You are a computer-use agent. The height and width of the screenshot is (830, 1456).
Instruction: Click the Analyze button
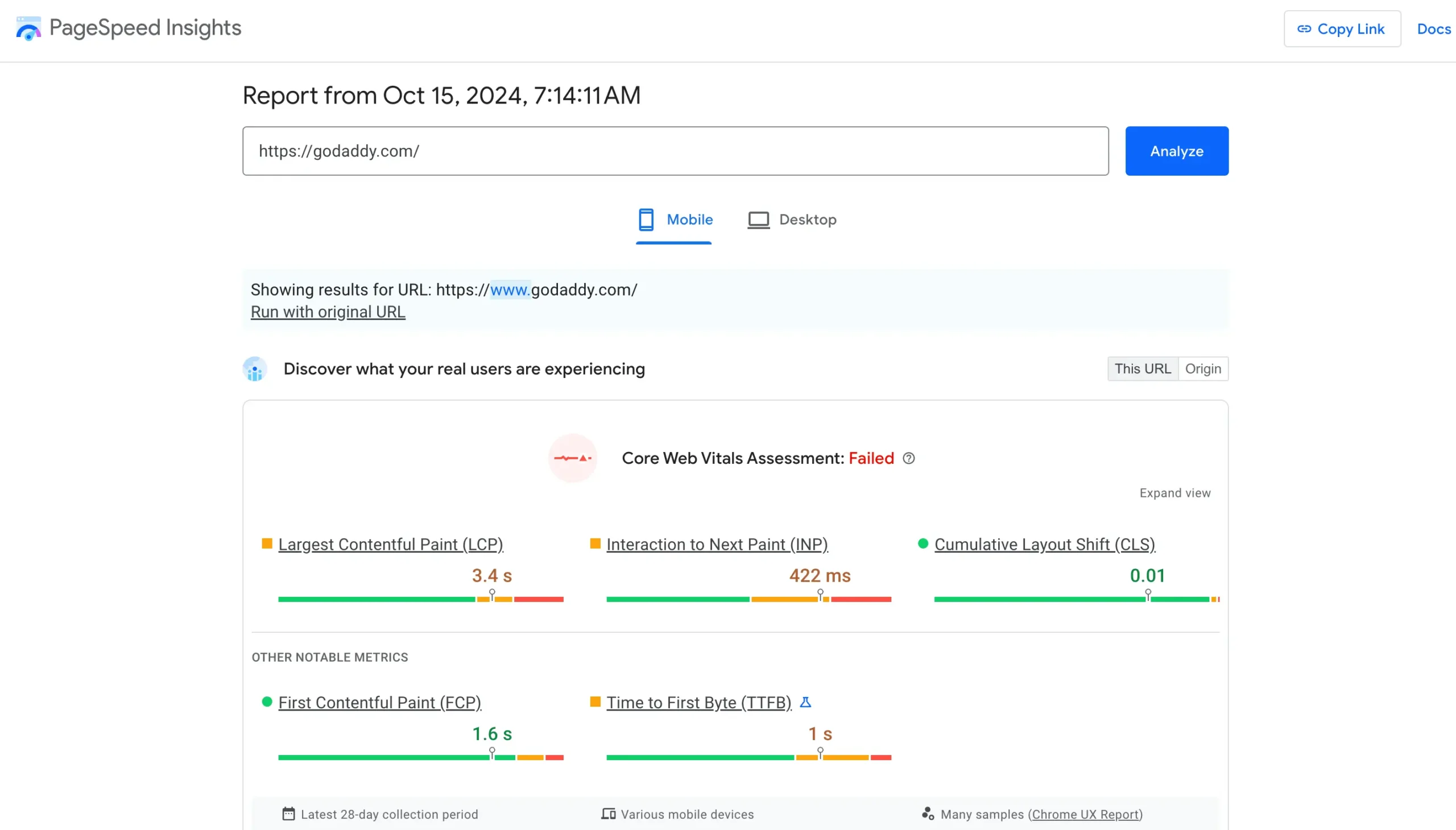pyautogui.click(x=1177, y=151)
